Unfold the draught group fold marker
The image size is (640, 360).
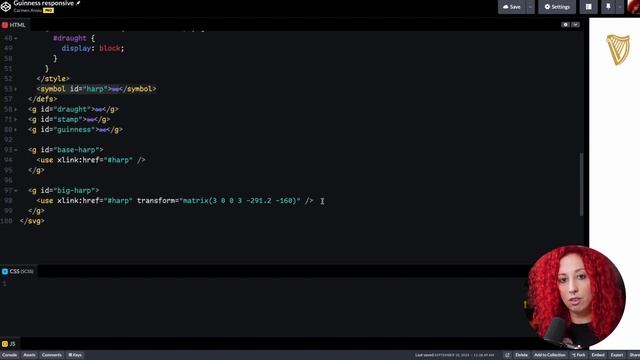pyautogui.click(x=98, y=110)
